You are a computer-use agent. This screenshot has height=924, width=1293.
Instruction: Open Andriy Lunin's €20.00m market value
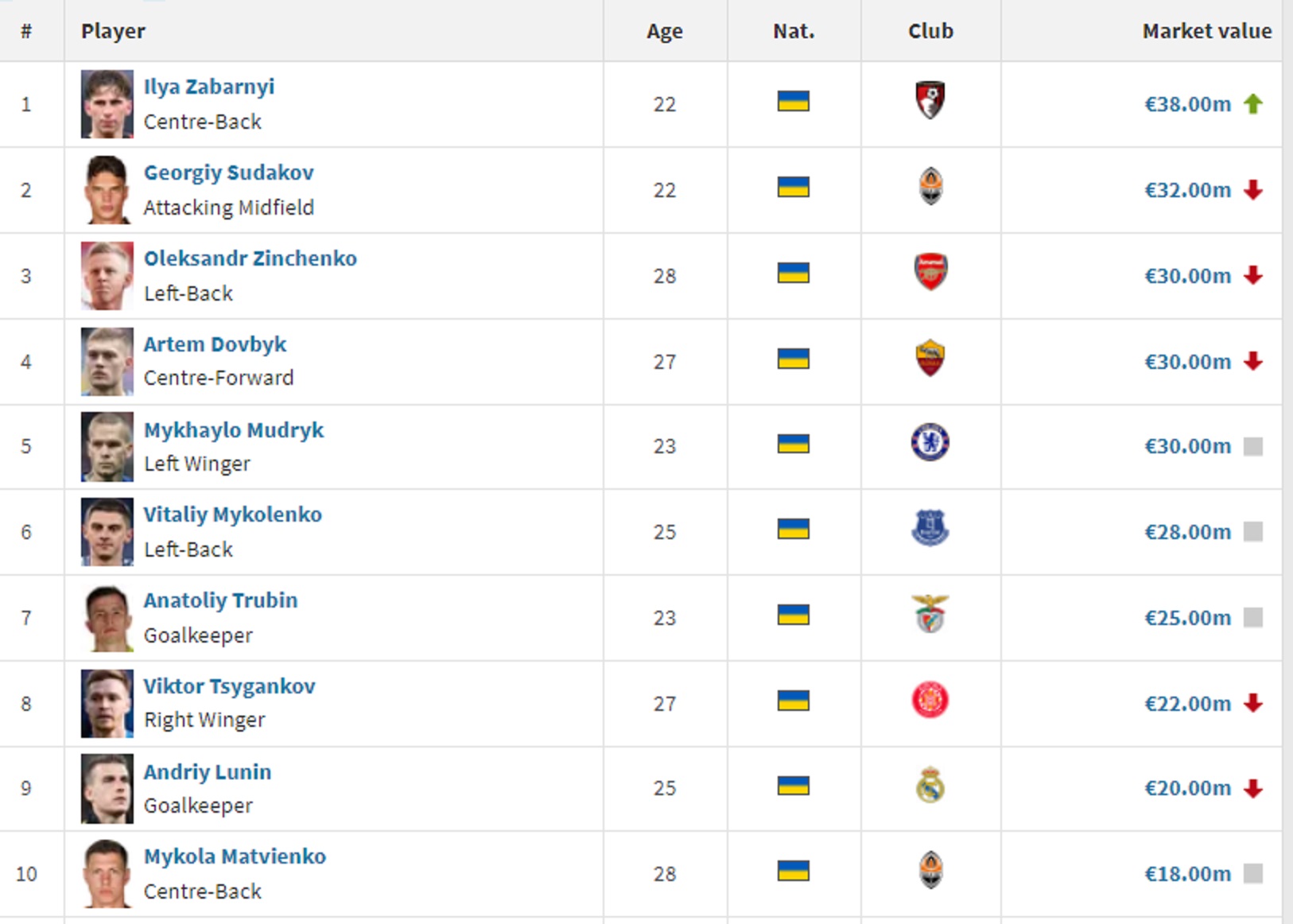[x=1187, y=788]
